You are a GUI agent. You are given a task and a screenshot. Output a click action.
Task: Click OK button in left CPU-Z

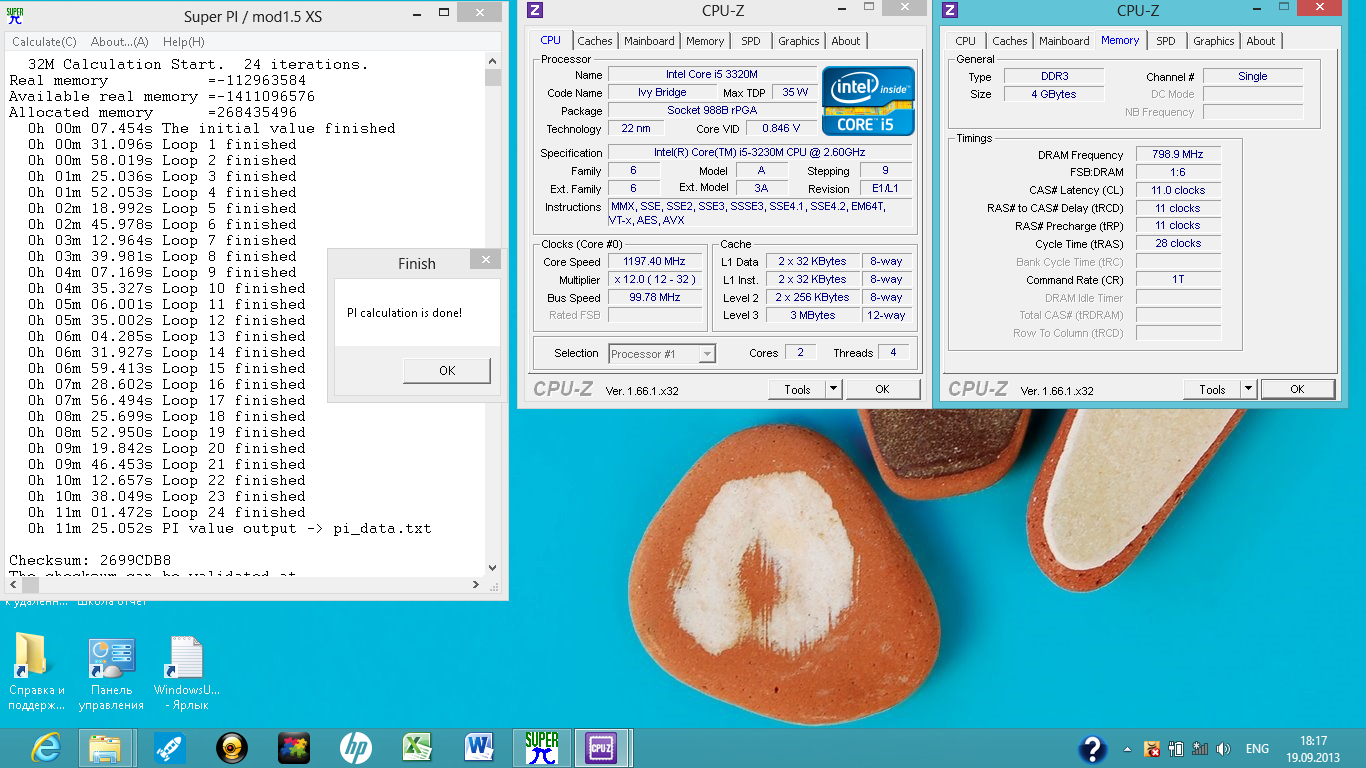point(882,389)
